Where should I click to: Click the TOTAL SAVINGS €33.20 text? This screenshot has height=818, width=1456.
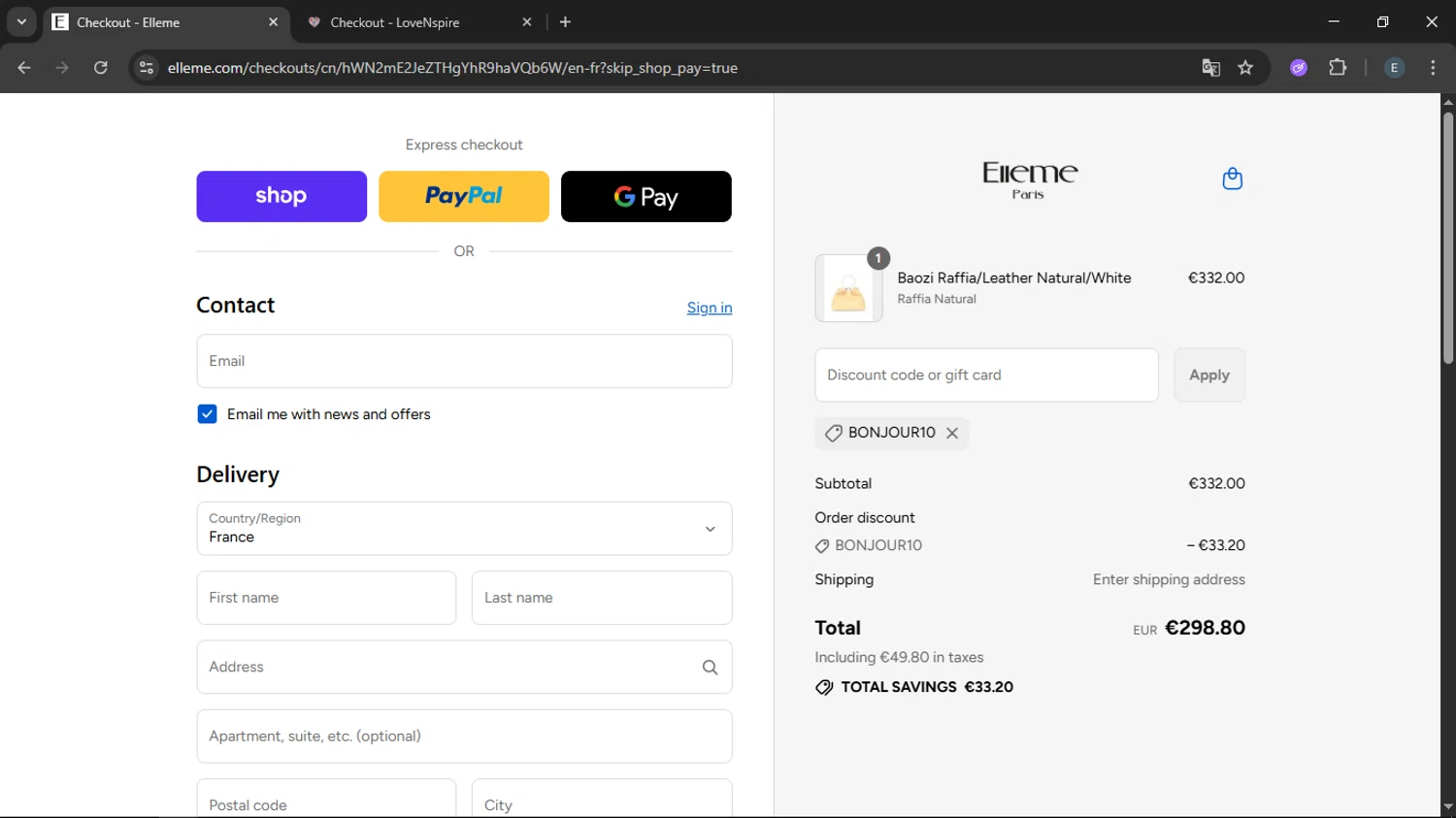(x=927, y=687)
